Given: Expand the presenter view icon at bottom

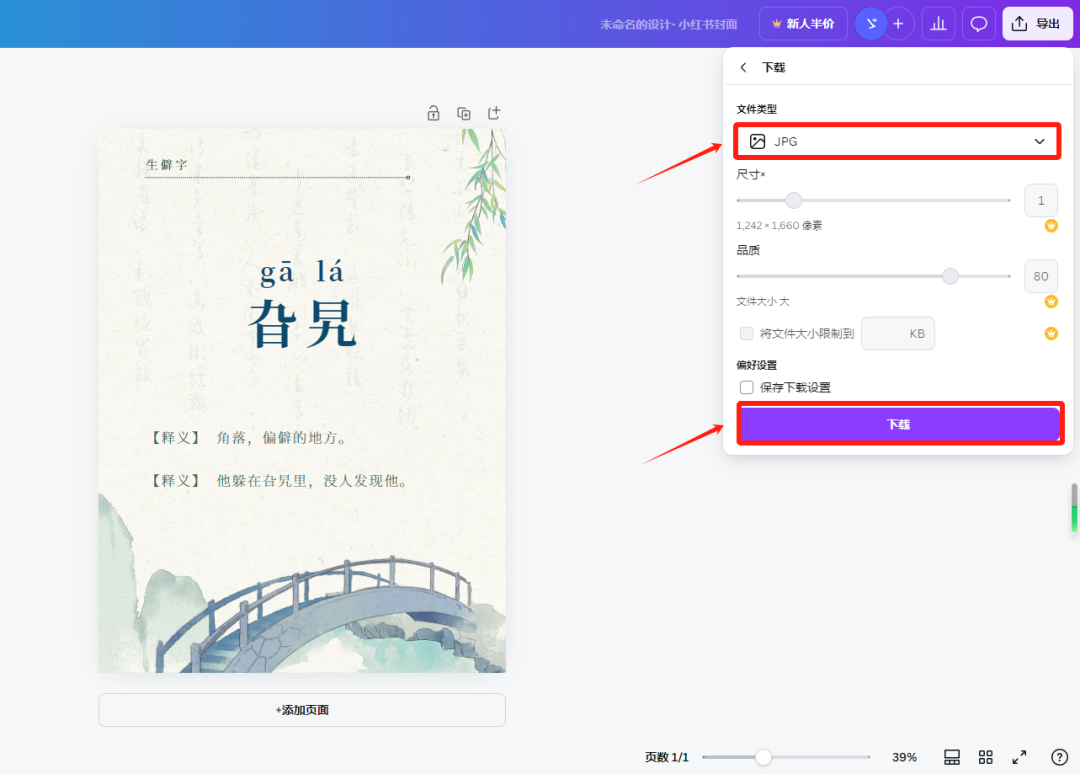Looking at the screenshot, I should (x=951, y=757).
